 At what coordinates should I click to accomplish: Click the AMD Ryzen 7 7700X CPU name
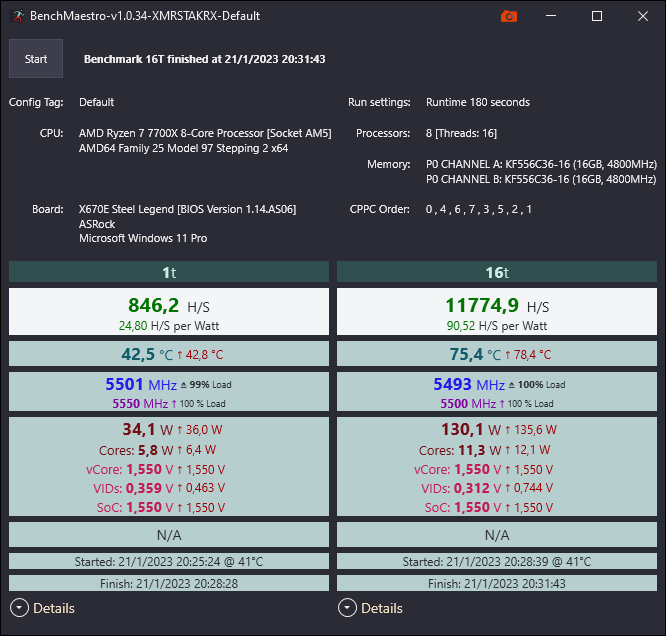205,133
